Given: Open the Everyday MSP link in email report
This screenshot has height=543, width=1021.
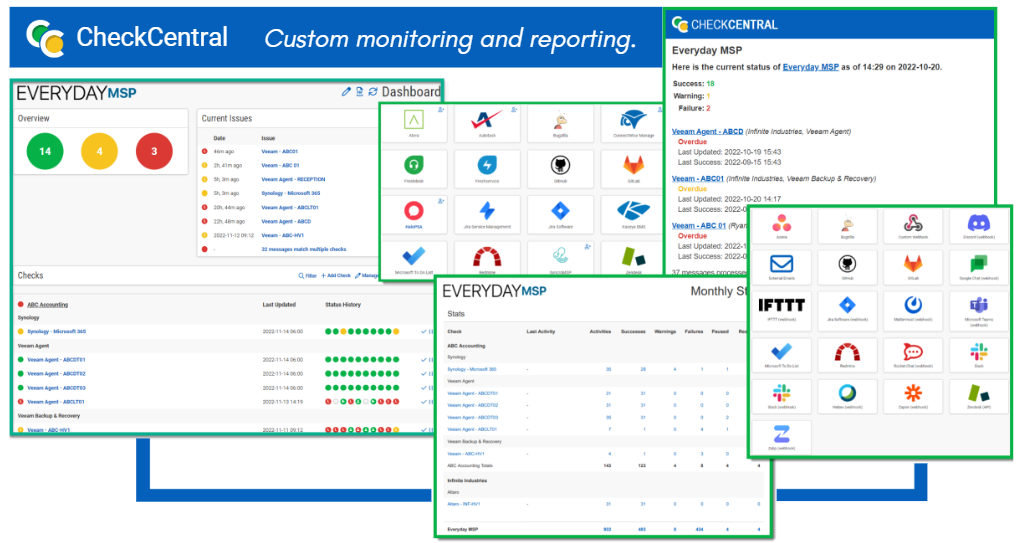Looking at the screenshot, I should (810, 67).
